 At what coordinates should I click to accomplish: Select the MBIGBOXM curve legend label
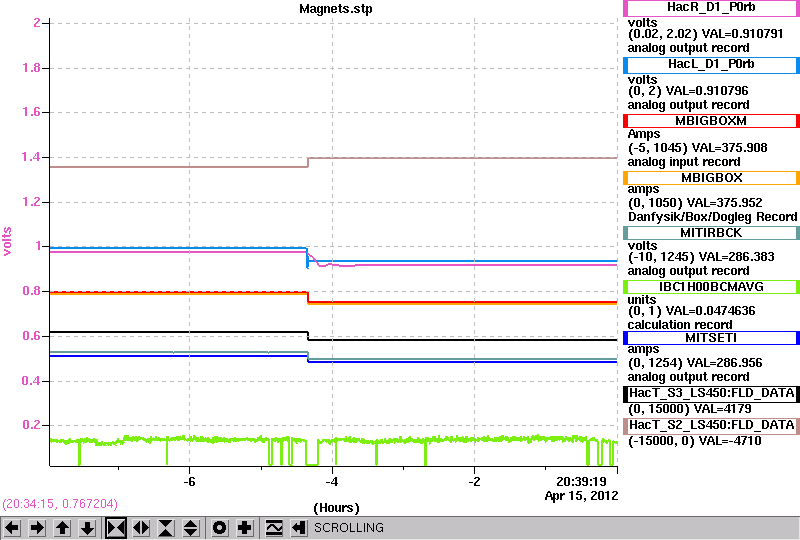(x=711, y=121)
